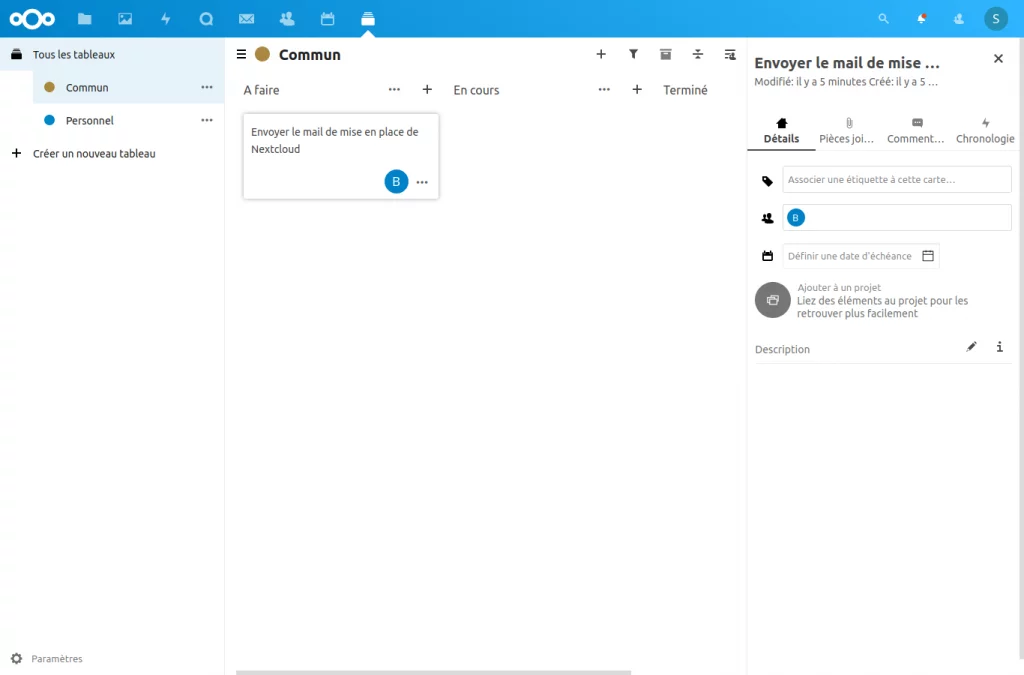
Task: Click the Terminé list title
Action: pos(685,90)
